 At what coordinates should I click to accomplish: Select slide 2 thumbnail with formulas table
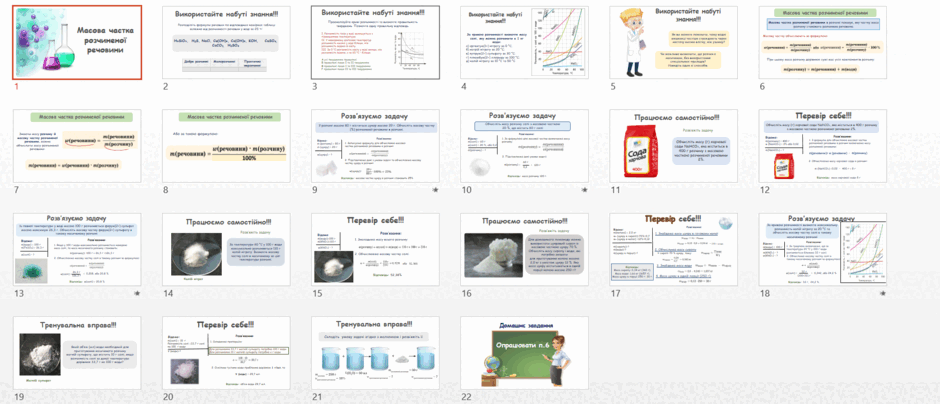(x=226, y=43)
